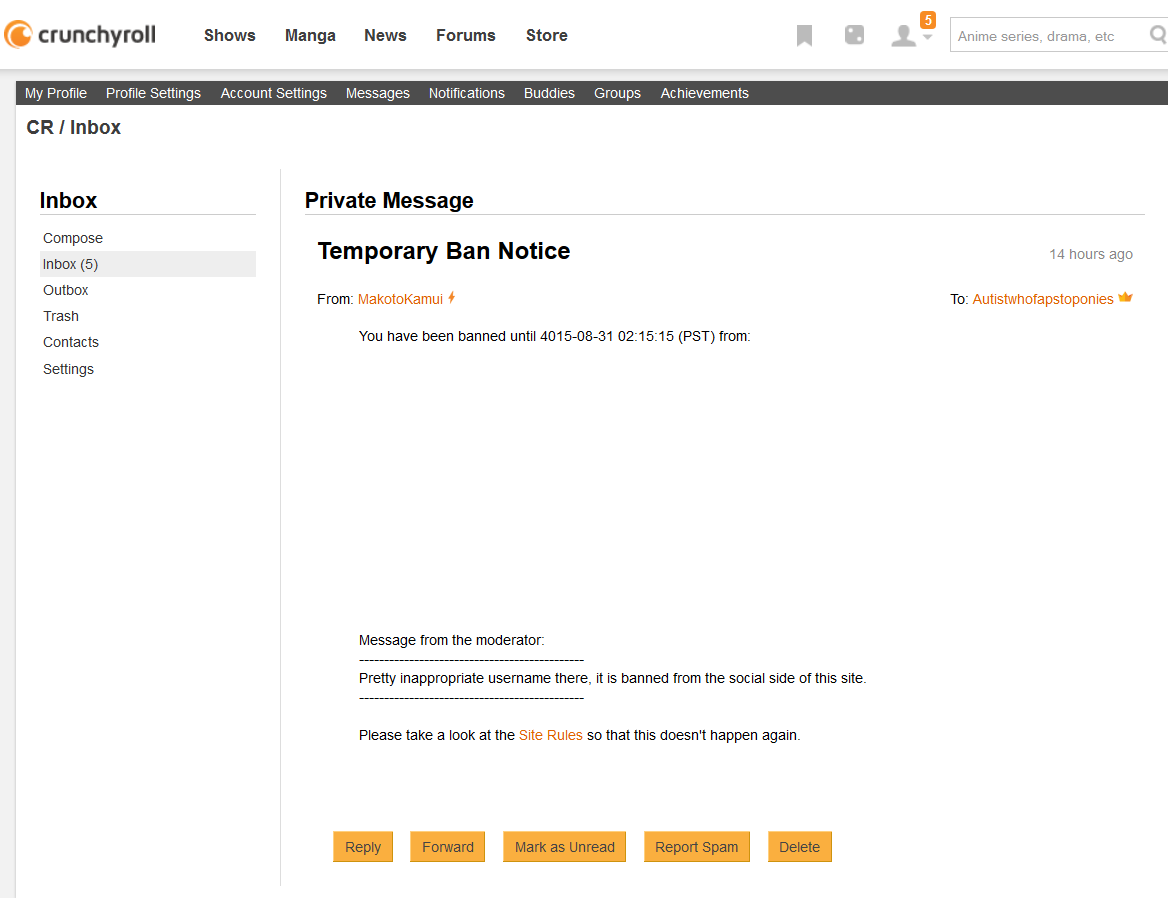Select Compose in the Inbox sidebar
This screenshot has height=898, width=1168.
[x=73, y=238]
